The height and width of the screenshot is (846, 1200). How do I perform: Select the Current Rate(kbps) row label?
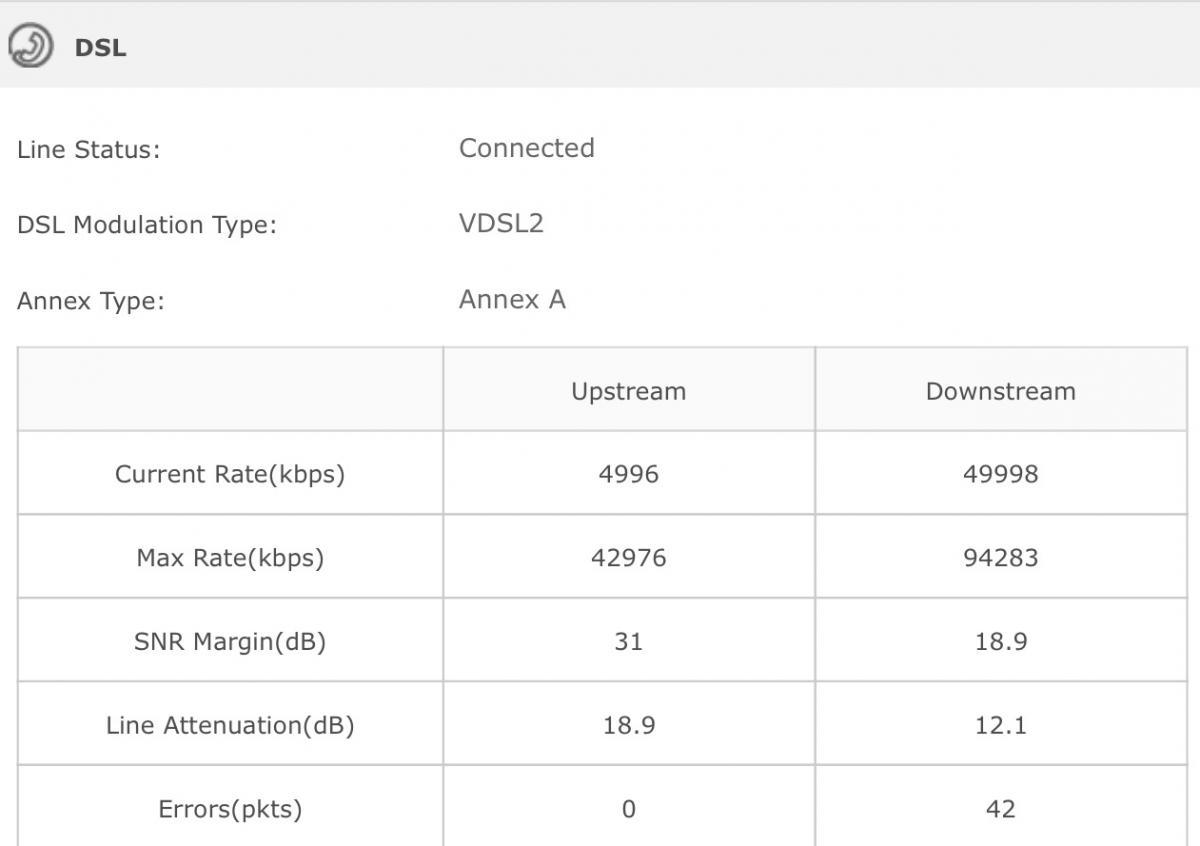(x=229, y=474)
